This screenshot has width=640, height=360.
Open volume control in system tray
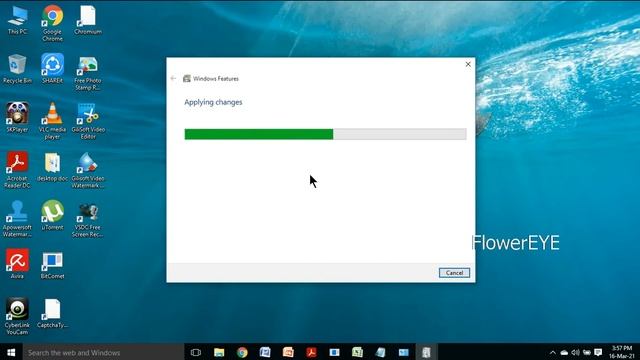point(576,353)
